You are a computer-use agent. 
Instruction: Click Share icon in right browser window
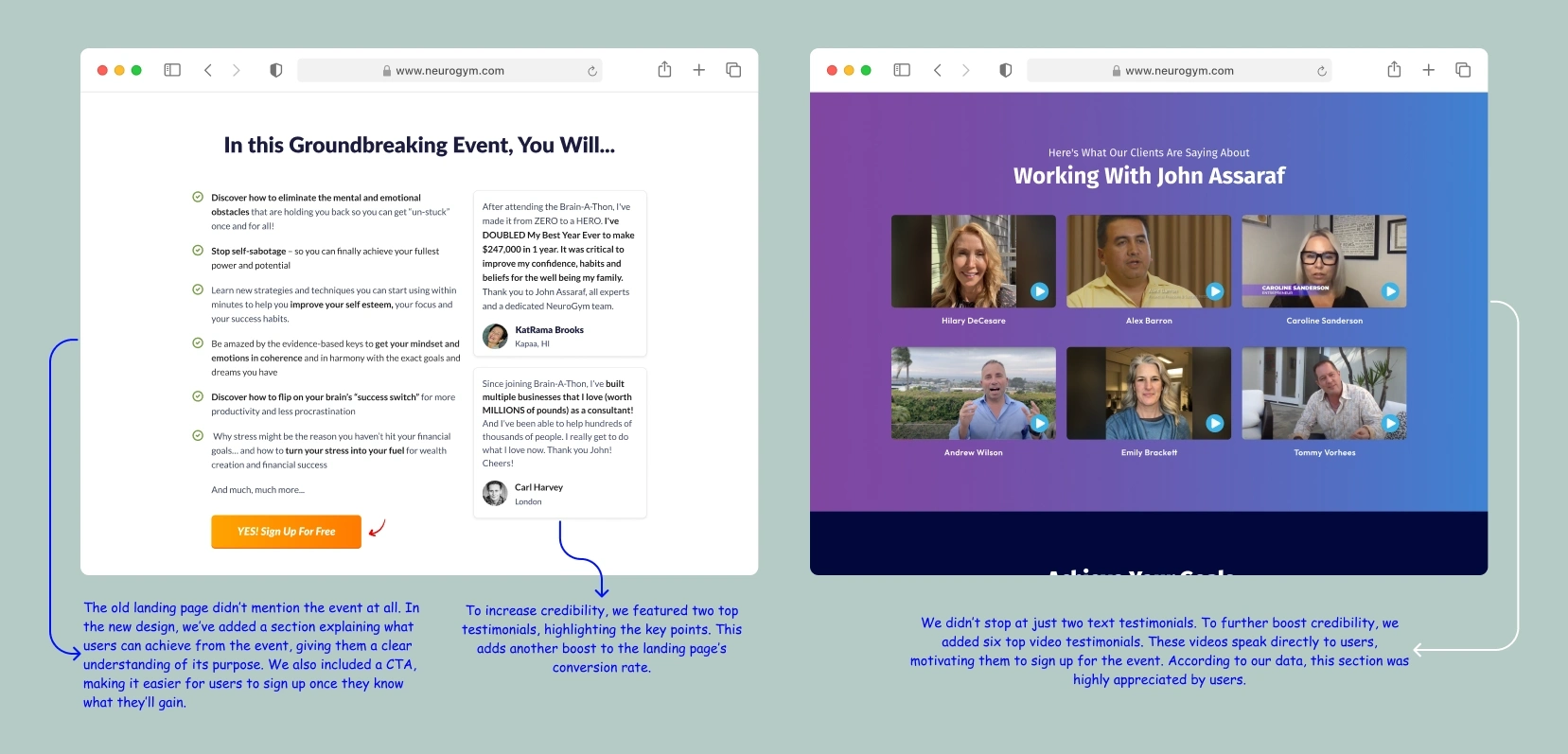pyautogui.click(x=1395, y=69)
